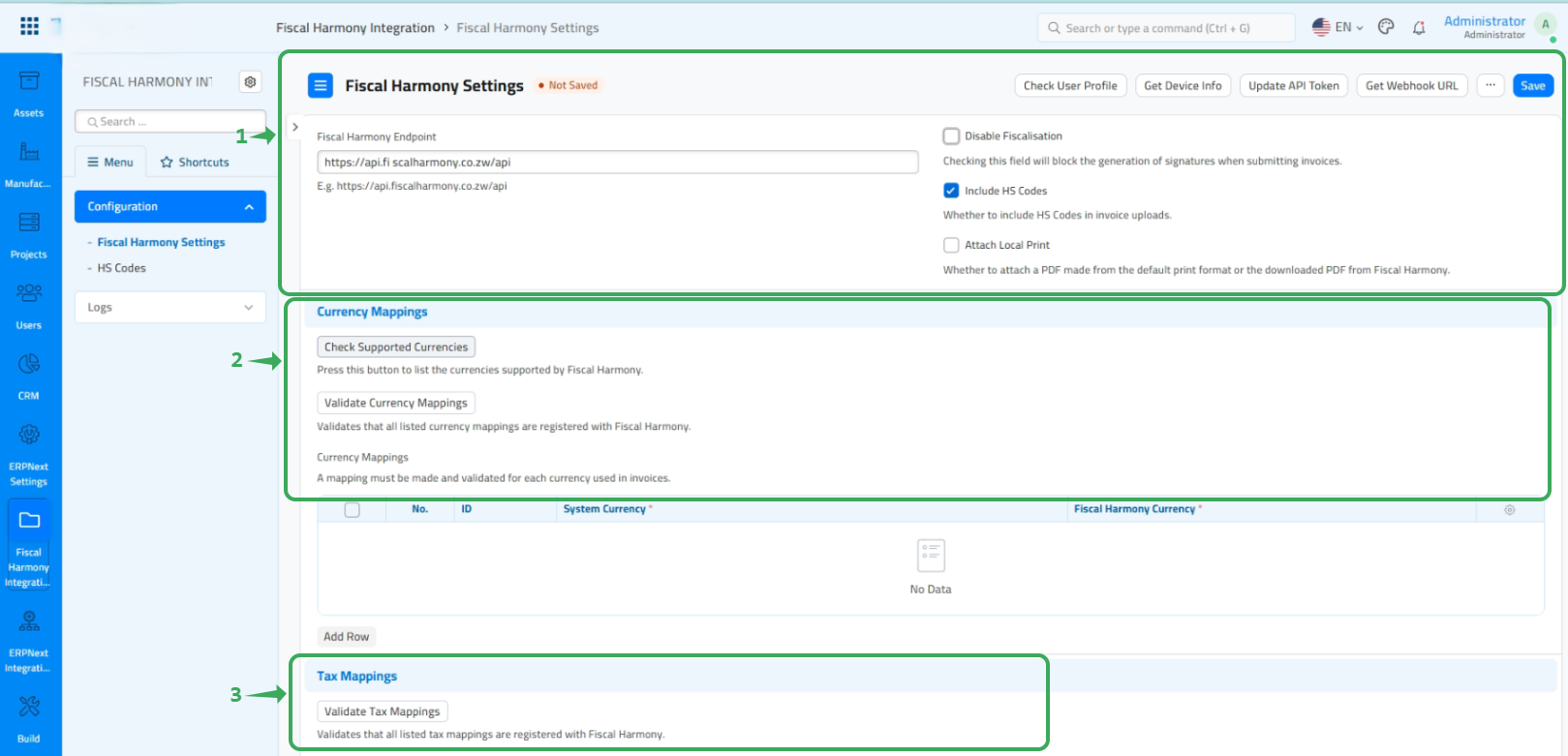This screenshot has height=756, width=1568.
Task: Click Validate Tax Mappings button
Action: coord(383,711)
